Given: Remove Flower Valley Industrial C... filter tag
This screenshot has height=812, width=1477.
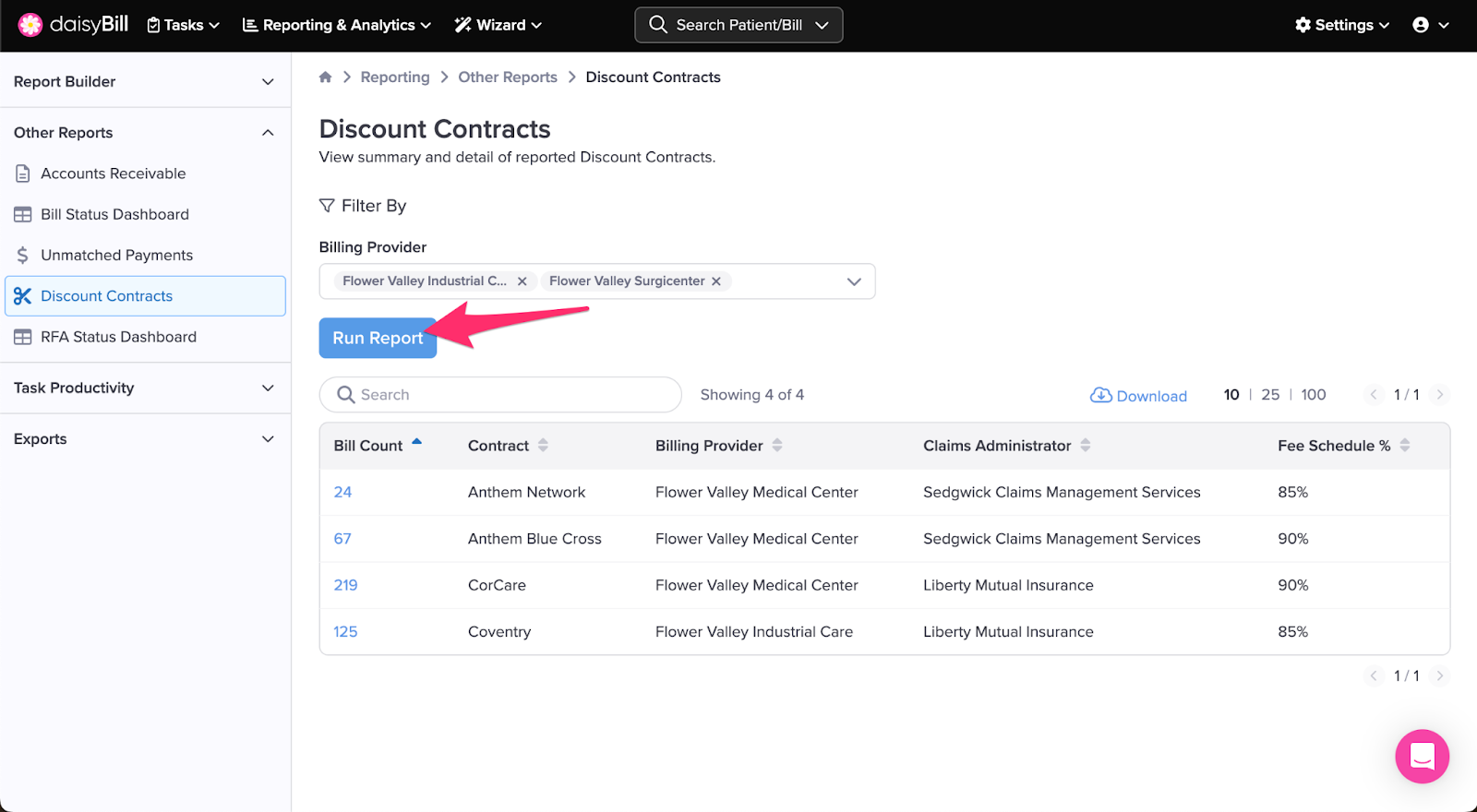Looking at the screenshot, I should pos(522,281).
